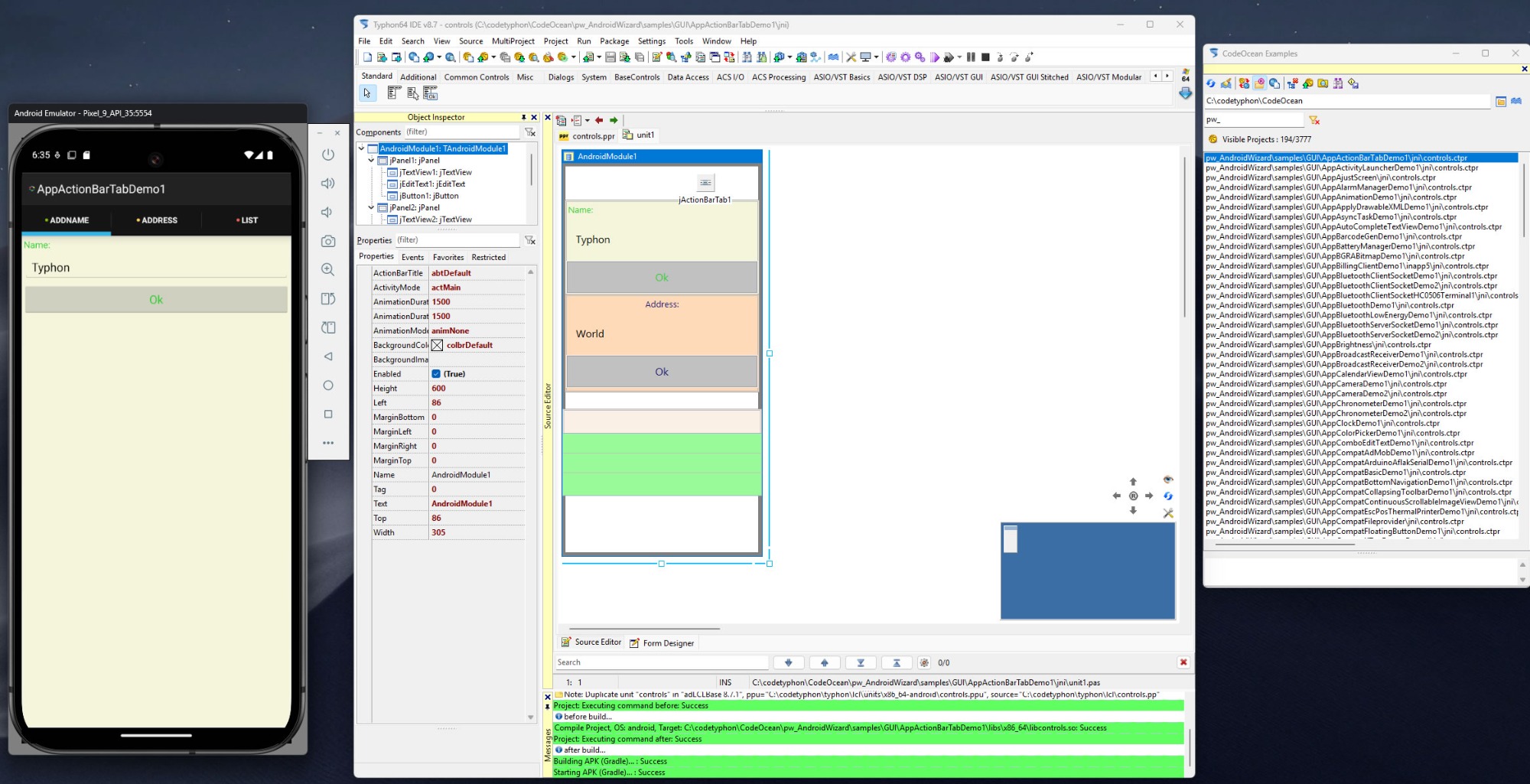The height and width of the screenshot is (784, 1530).
Task: Click the stop icon in IDE toolbar
Action: pos(985,57)
